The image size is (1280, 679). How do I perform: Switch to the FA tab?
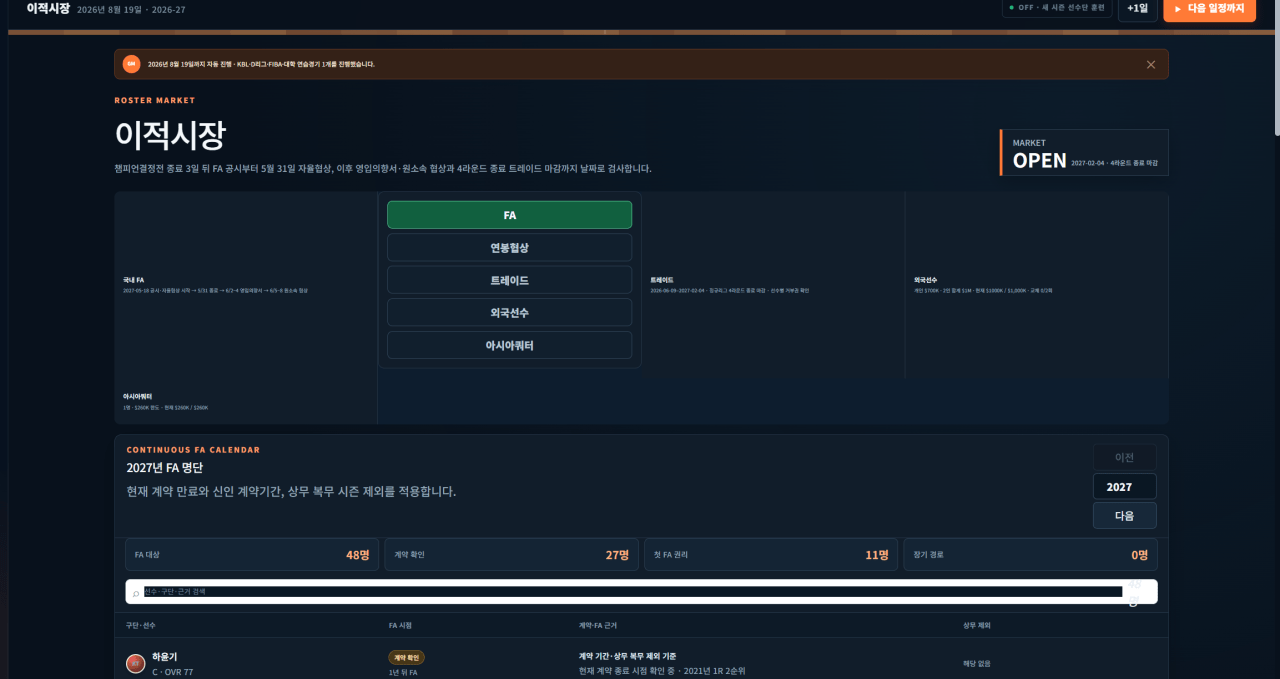click(510, 215)
